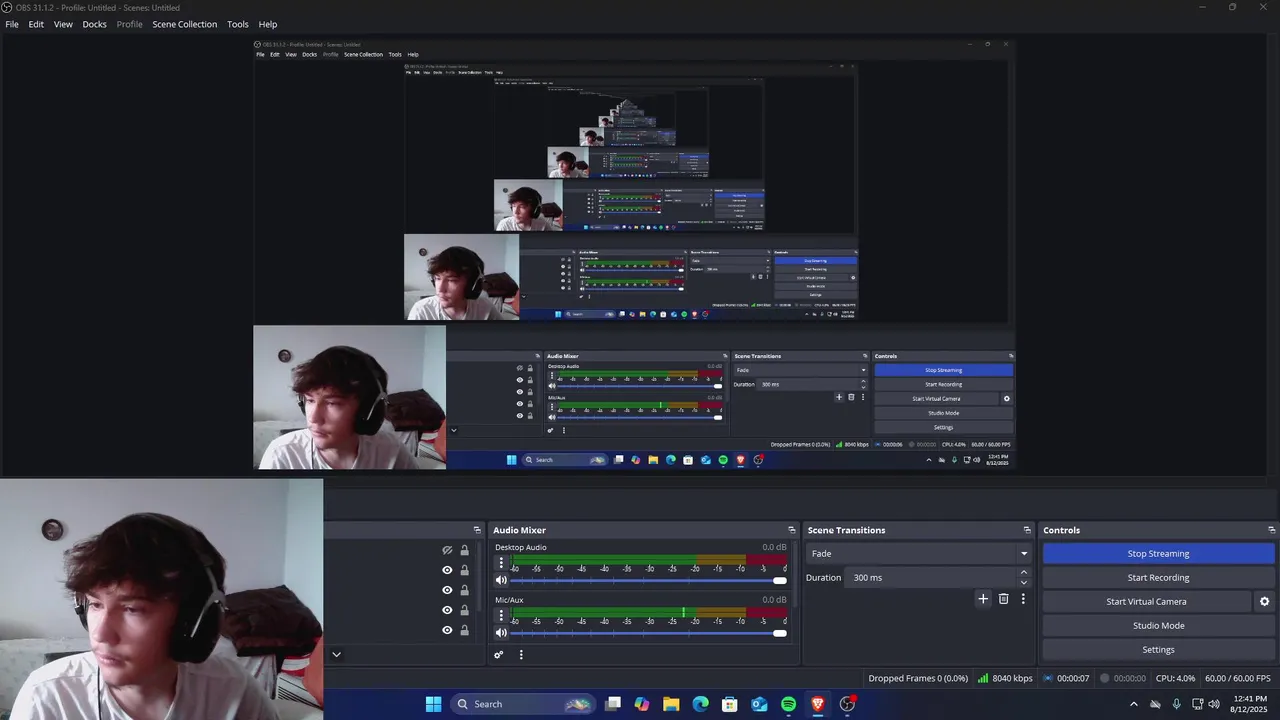Open Advanced Audio Properties gear in Audio Mixer

499,655
